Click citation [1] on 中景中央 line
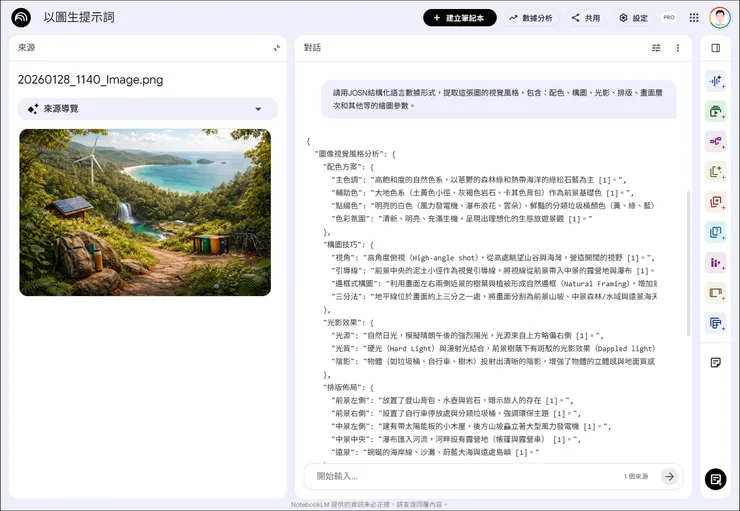 [x=559, y=440]
